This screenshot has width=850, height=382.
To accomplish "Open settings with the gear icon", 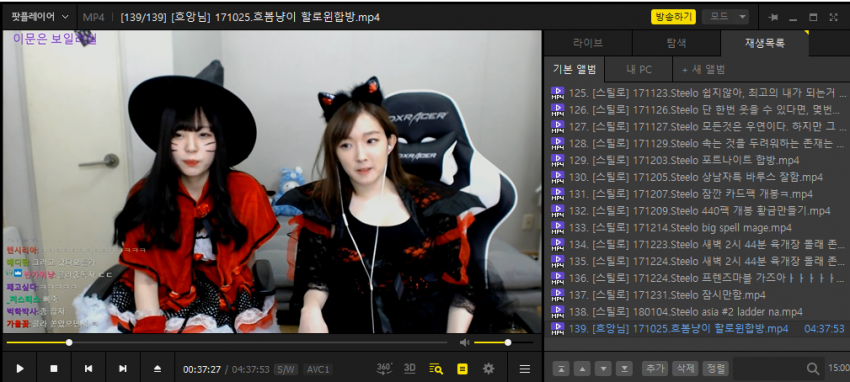I will point(488,369).
